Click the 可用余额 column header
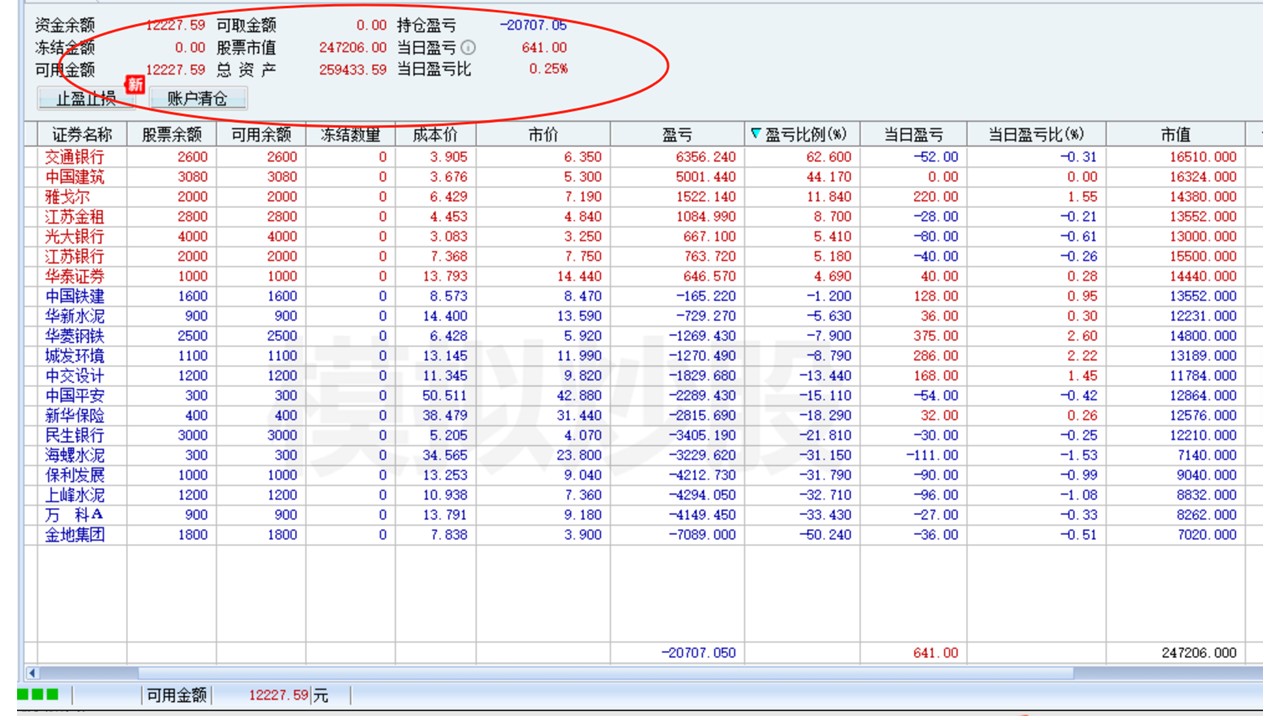The image size is (1280, 720). click(x=261, y=135)
